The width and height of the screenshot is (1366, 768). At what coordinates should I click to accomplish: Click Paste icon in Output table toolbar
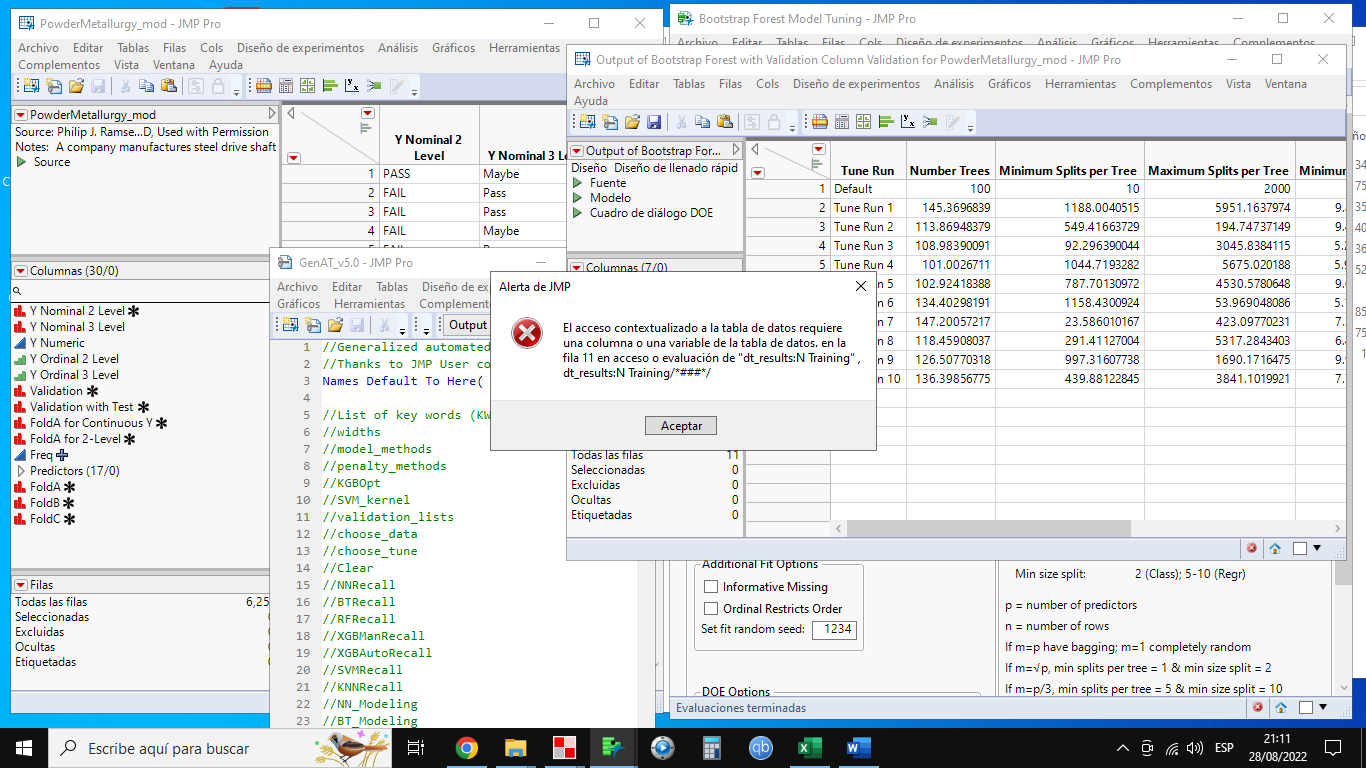(725, 122)
